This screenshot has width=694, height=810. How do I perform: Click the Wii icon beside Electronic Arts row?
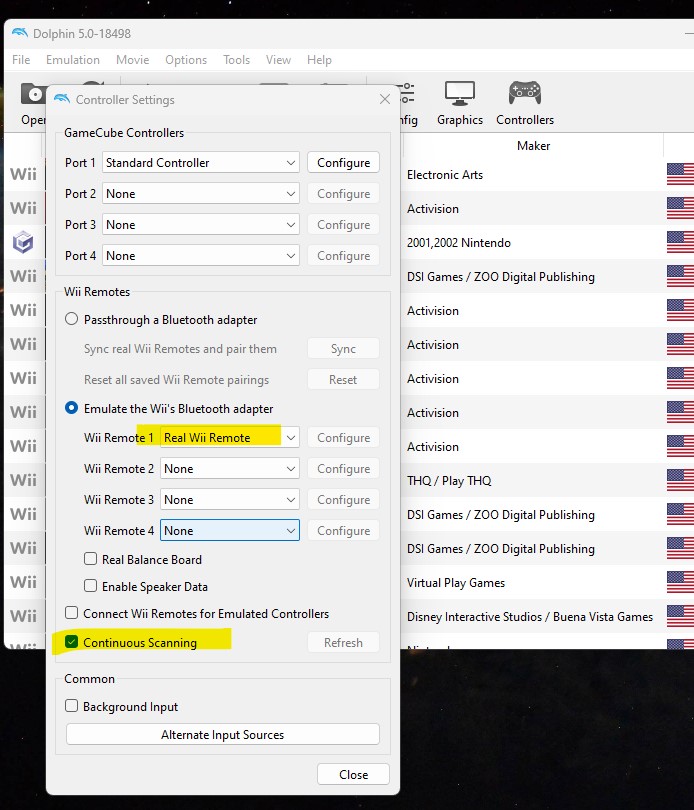(23, 174)
